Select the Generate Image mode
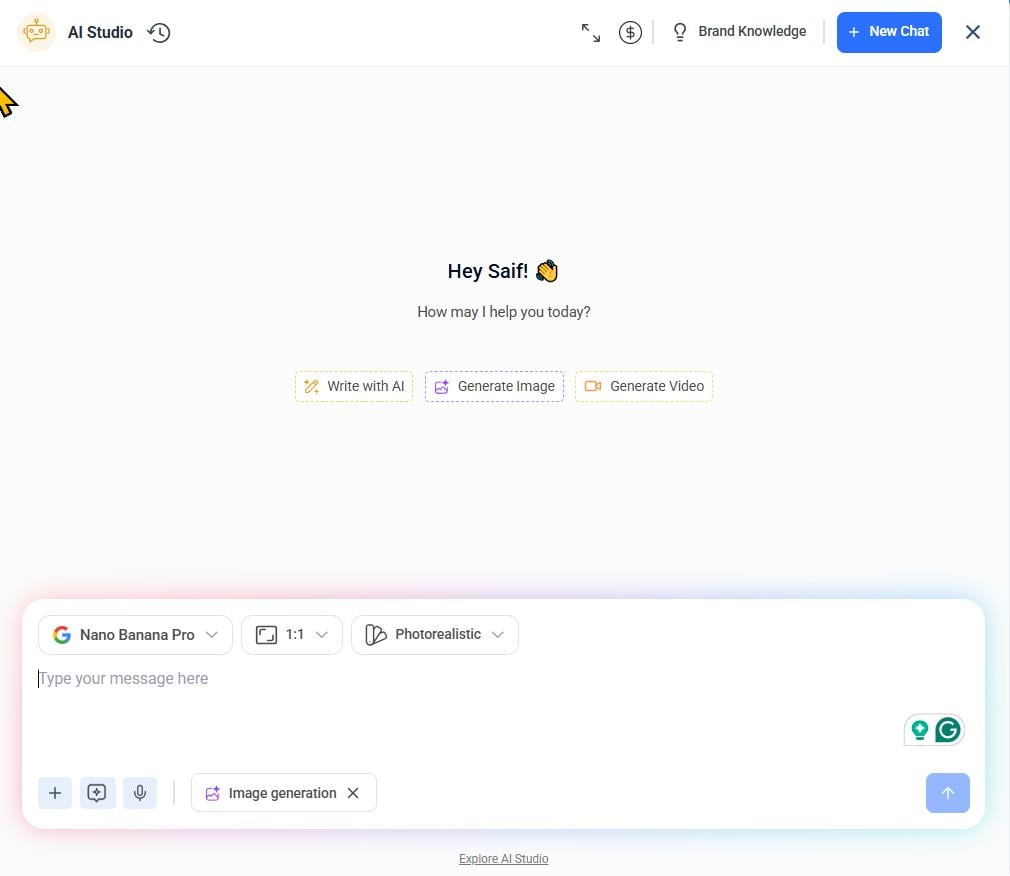This screenshot has height=876, width=1010. [x=494, y=386]
